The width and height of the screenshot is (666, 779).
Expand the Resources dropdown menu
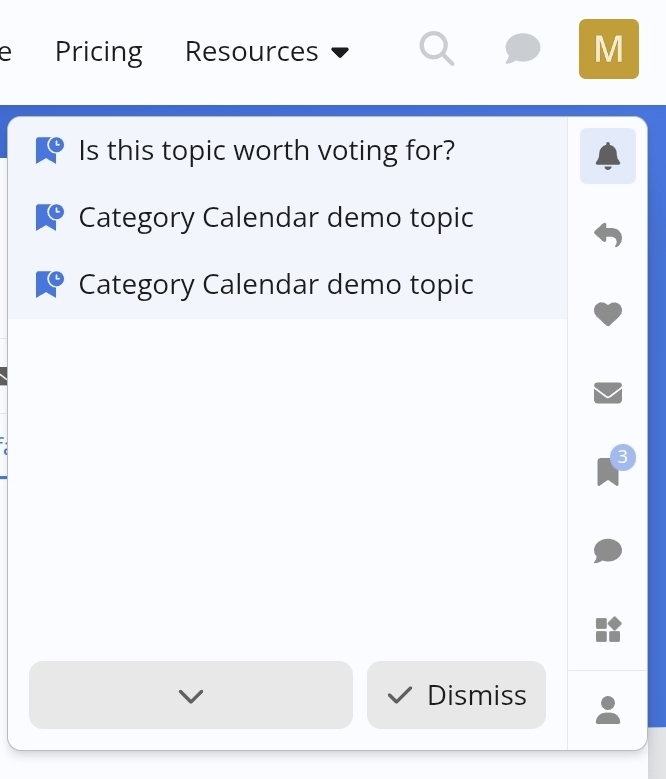click(x=252, y=51)
